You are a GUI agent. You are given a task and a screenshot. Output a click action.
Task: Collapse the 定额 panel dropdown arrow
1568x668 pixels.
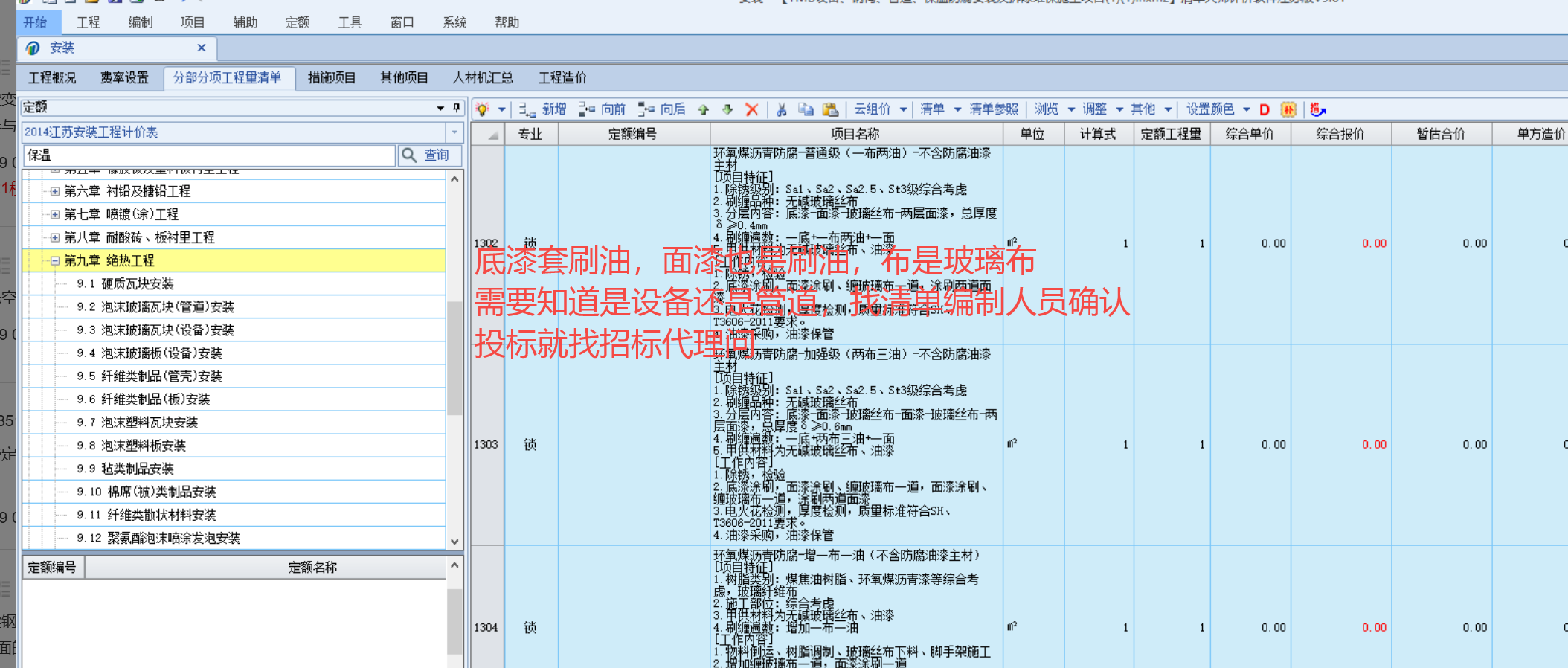coord(440,108)
